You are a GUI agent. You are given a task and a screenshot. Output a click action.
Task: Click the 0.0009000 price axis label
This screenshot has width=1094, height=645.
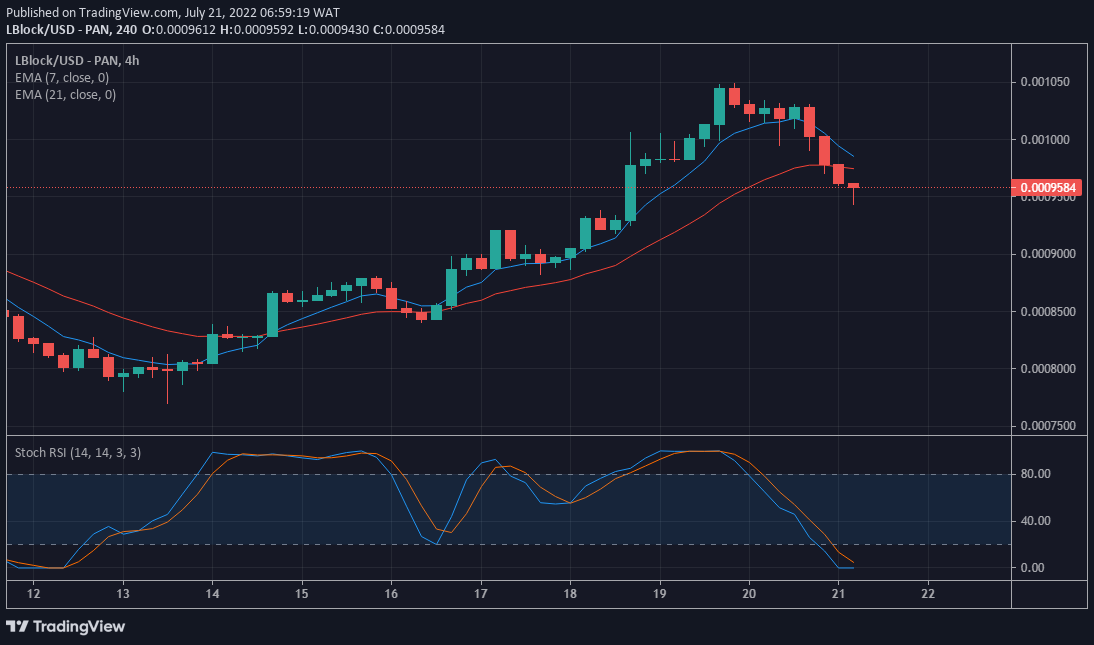pyautogui.click(x=1048, y=253)
